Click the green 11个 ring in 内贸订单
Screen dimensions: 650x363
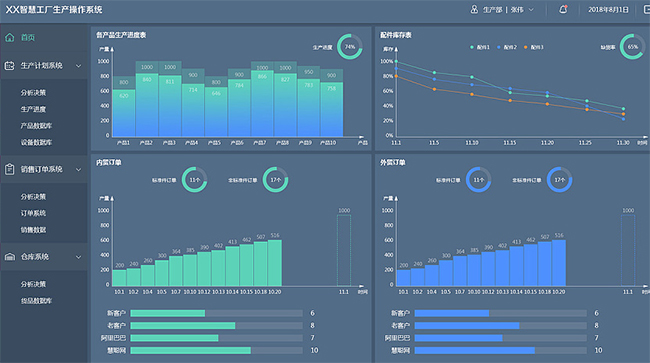click(x=194, y=179)
